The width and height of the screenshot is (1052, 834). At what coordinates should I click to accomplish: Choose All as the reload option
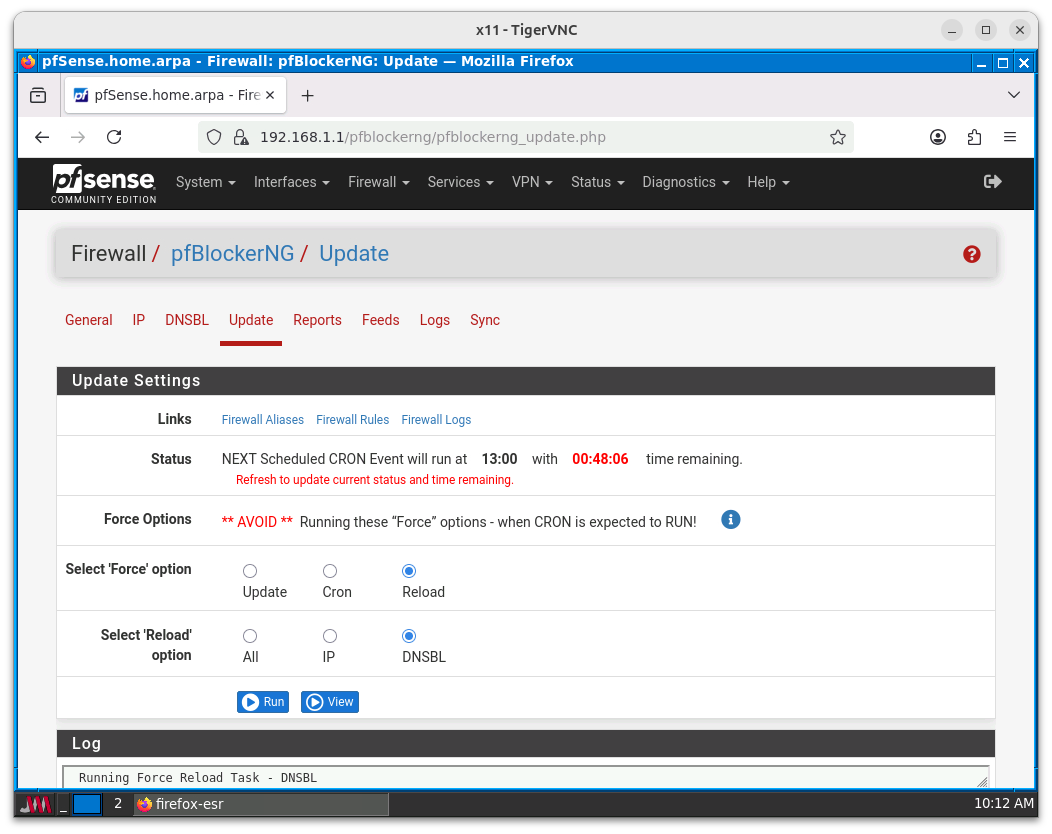250,636
